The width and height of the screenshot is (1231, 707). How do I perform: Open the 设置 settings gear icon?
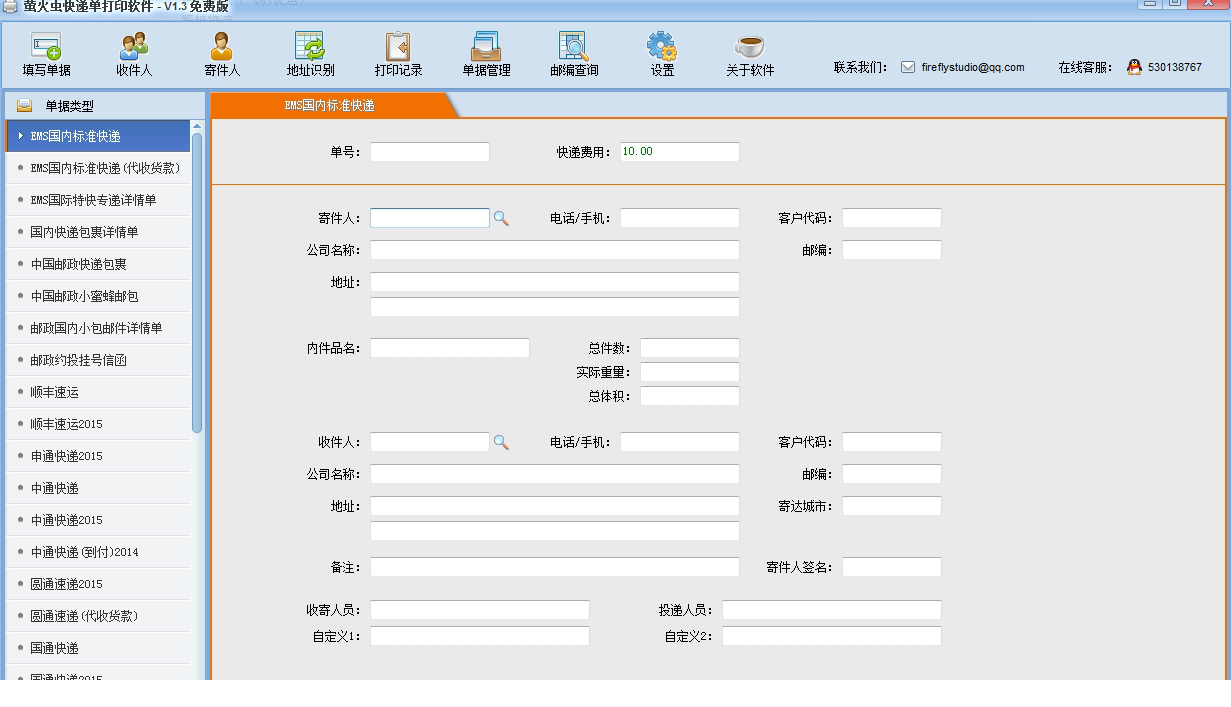662,55
